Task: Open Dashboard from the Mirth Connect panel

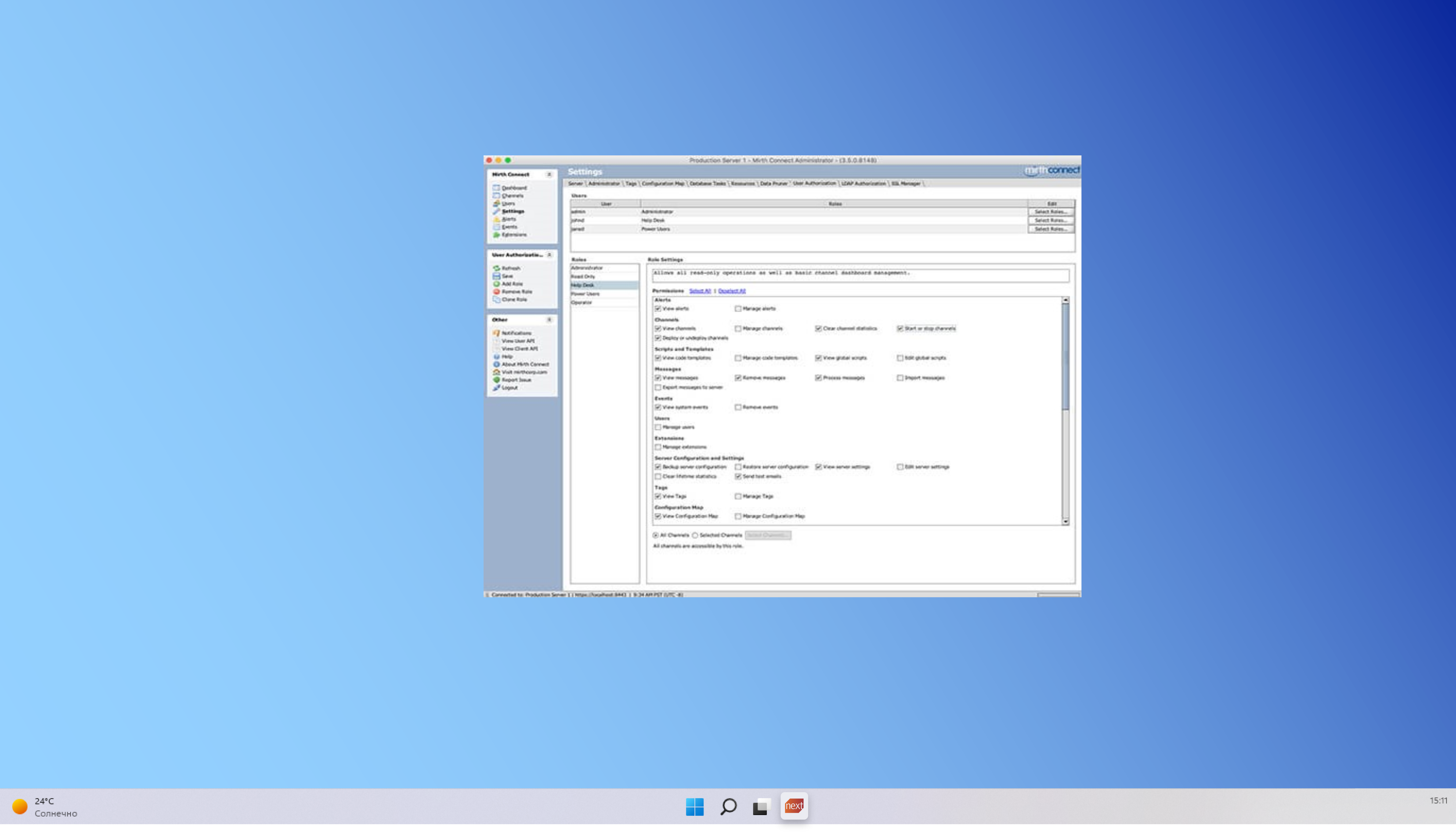Action: coord(510,188)
